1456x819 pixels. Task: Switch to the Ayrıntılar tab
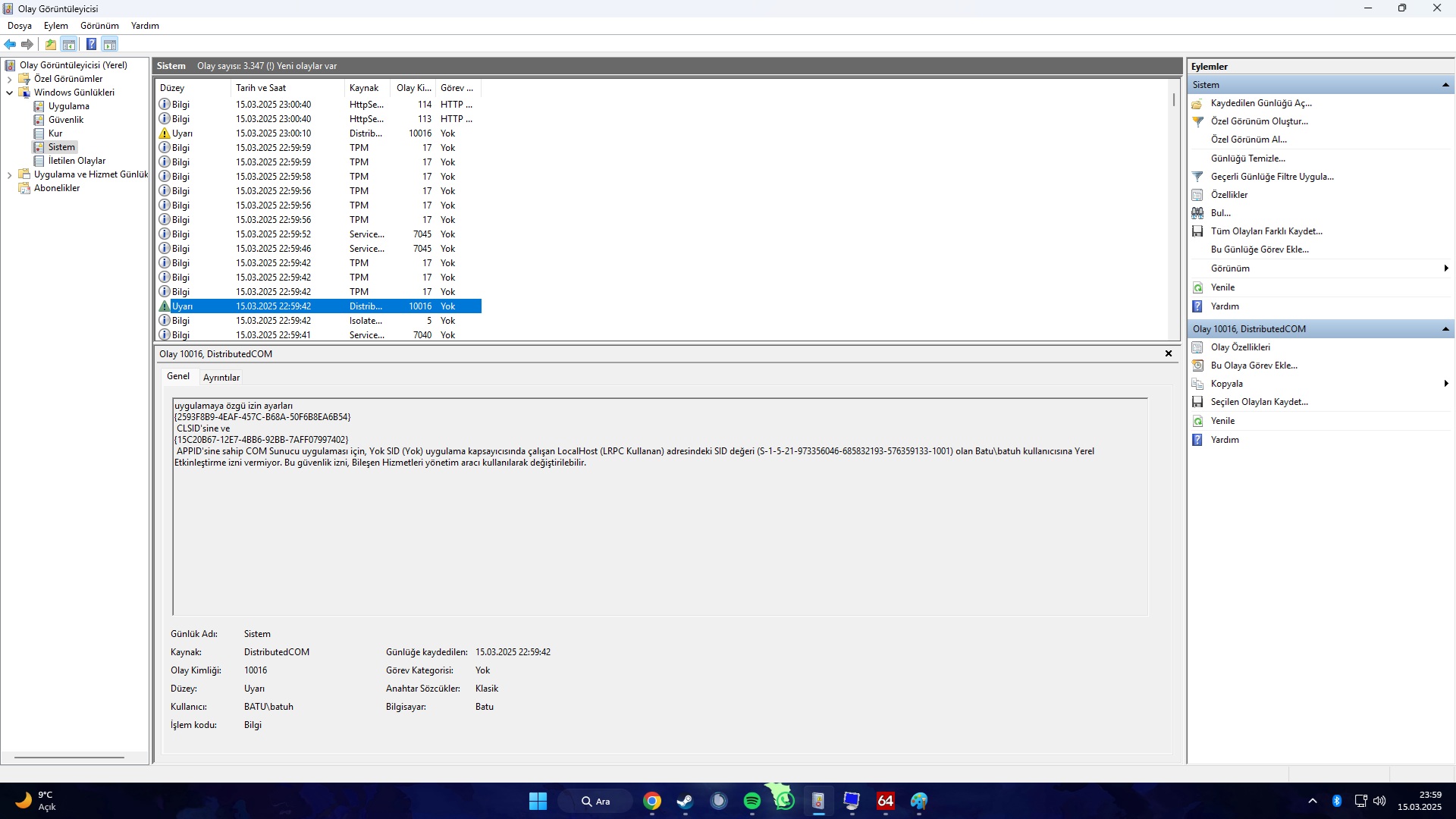point(221,378)
